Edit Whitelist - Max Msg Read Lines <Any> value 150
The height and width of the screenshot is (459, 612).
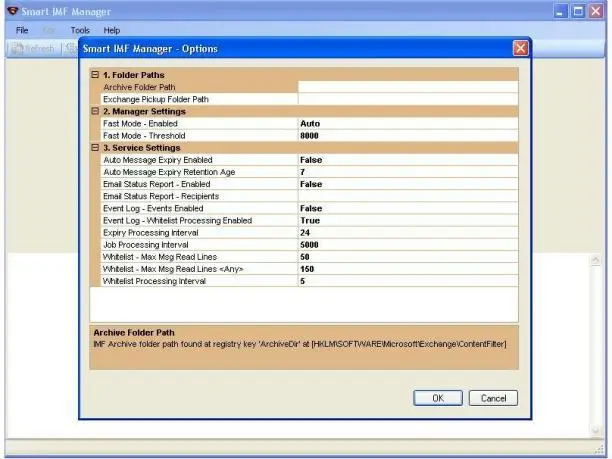pos(408,269)
